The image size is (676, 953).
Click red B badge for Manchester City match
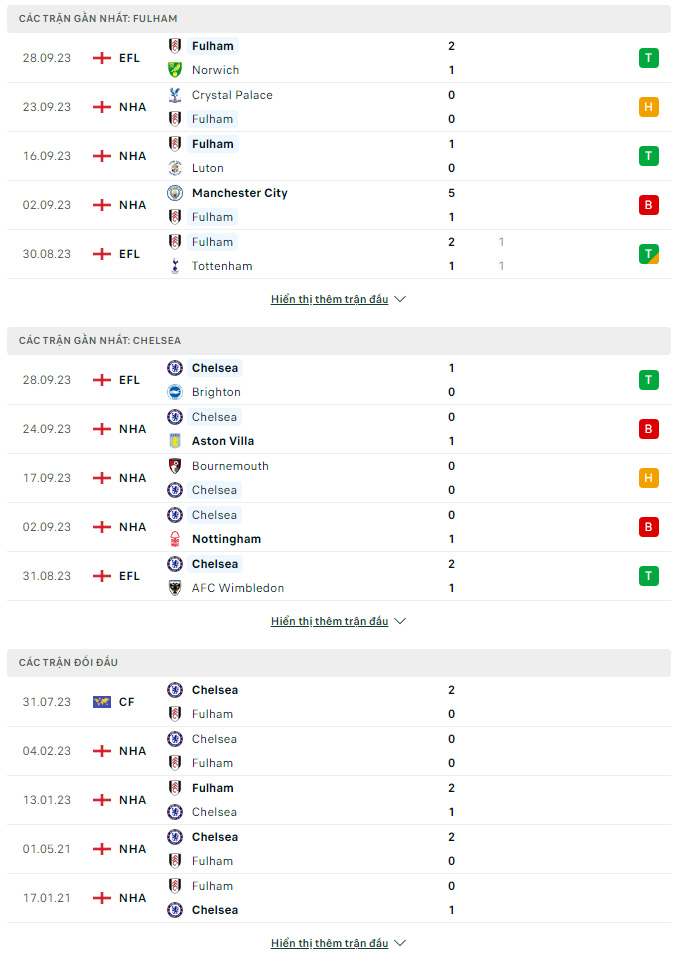[649, 205]
